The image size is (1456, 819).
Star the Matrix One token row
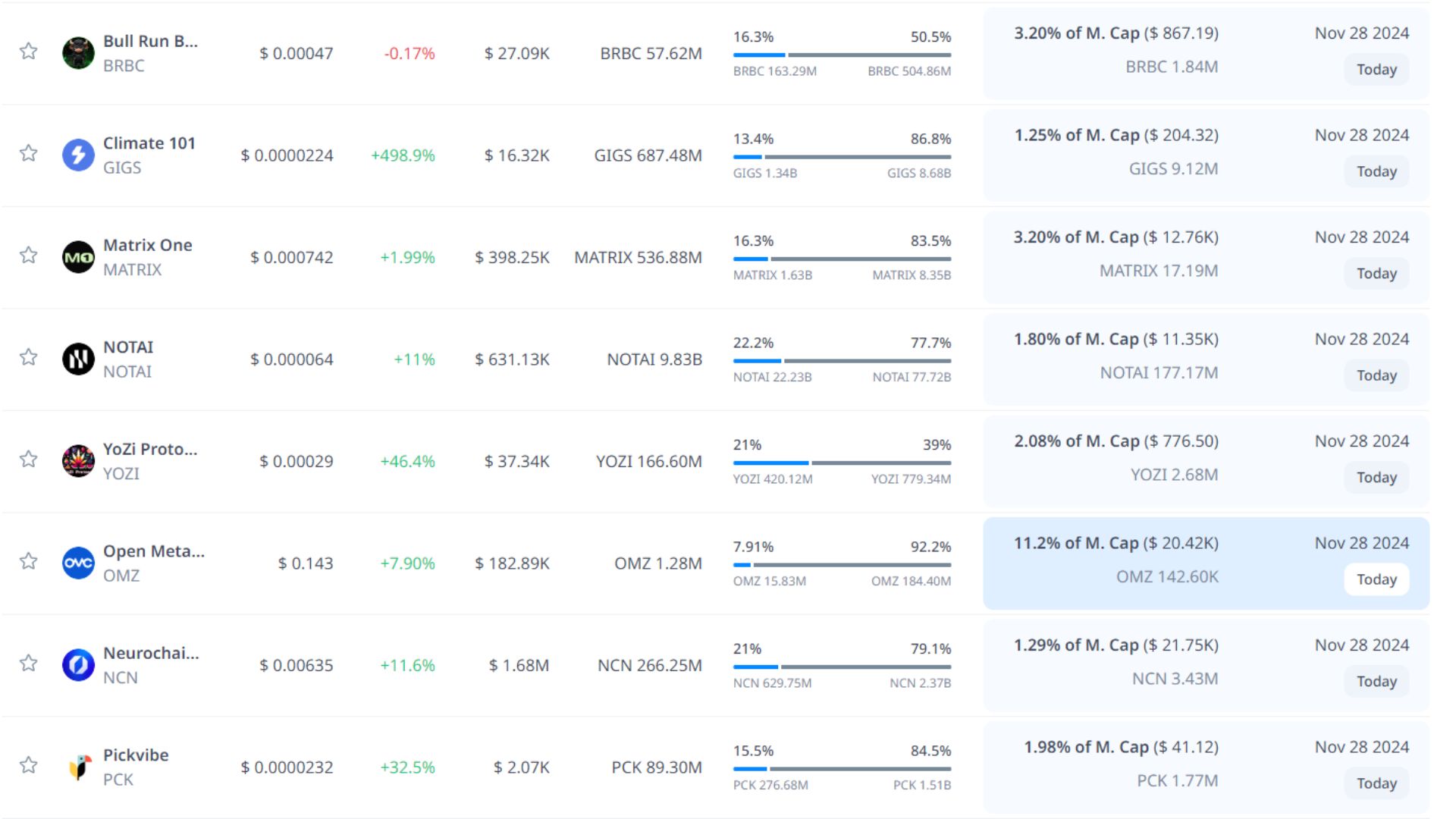click(x=29, y=256)
